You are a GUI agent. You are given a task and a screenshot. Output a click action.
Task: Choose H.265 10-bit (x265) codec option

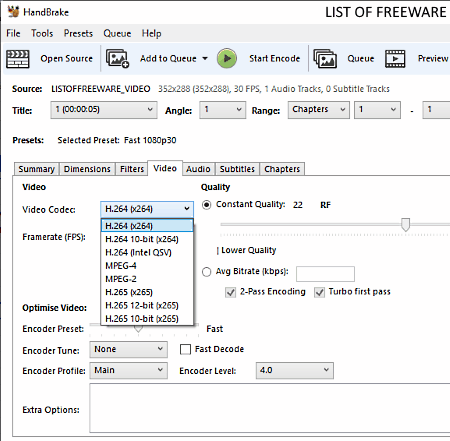(147, 319)
